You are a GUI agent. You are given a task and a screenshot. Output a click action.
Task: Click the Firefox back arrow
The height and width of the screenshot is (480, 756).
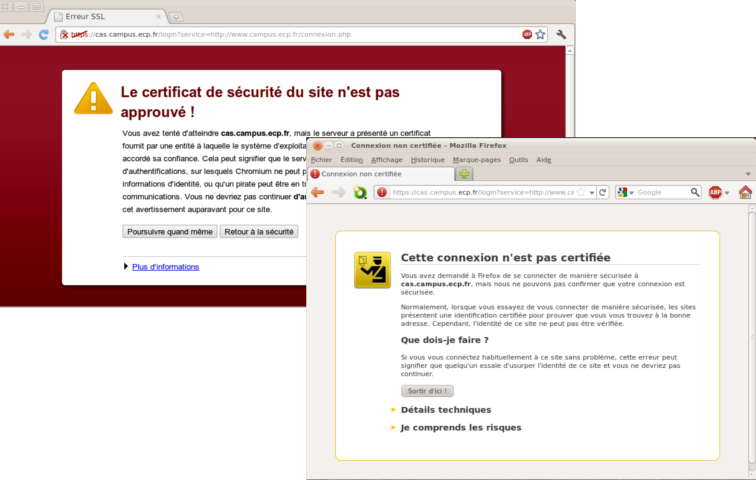point(318,192)
